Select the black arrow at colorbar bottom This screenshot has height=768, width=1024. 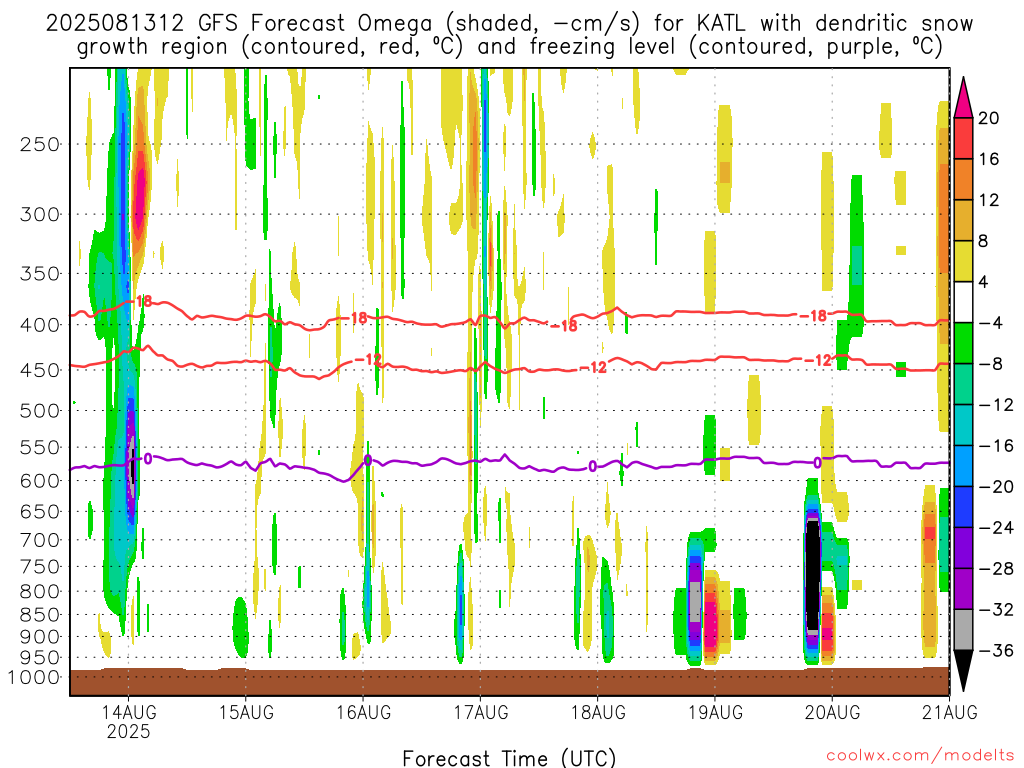963,671
